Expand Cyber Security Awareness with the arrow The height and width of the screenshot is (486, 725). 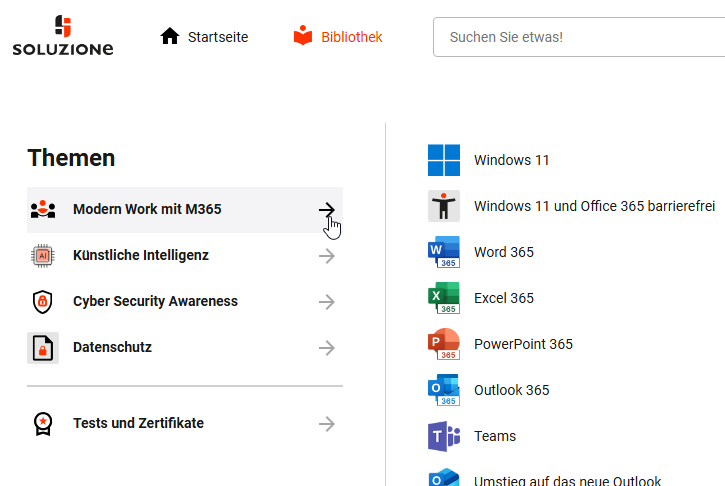(x=326, y=302)
